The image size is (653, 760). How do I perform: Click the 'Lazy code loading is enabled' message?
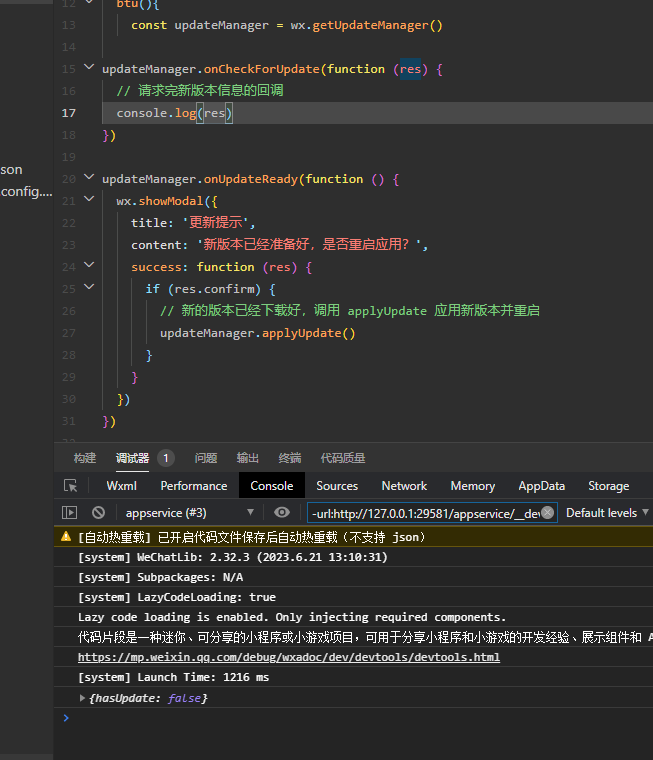click(x=292, y=617)
